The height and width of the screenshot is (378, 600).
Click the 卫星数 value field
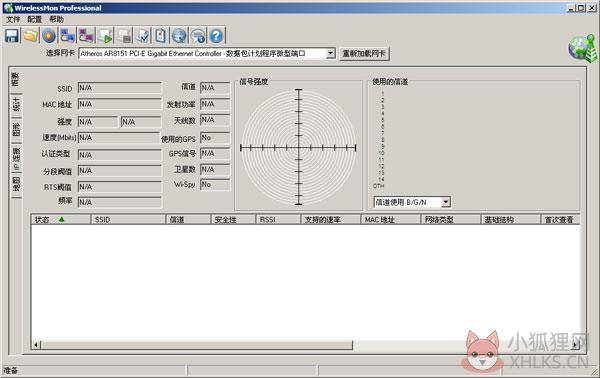click(215, 169)
